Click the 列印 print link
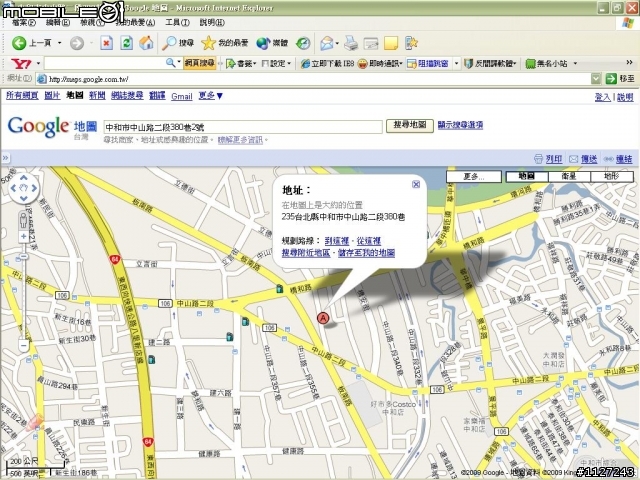This screenshot has height=480, width=640. pos(554,159)
